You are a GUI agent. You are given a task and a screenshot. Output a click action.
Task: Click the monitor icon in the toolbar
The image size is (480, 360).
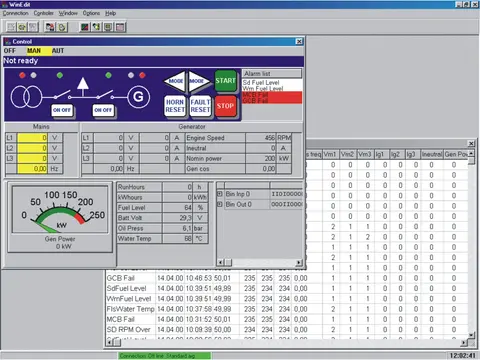tap(108, 27)
